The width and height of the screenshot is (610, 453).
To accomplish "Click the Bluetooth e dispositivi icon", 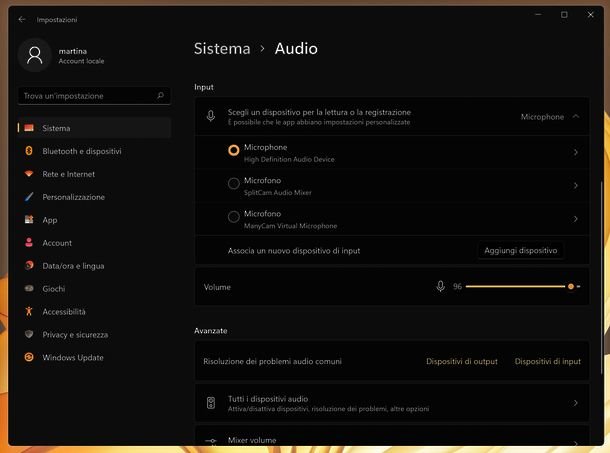I will click(x=29, y=151).
